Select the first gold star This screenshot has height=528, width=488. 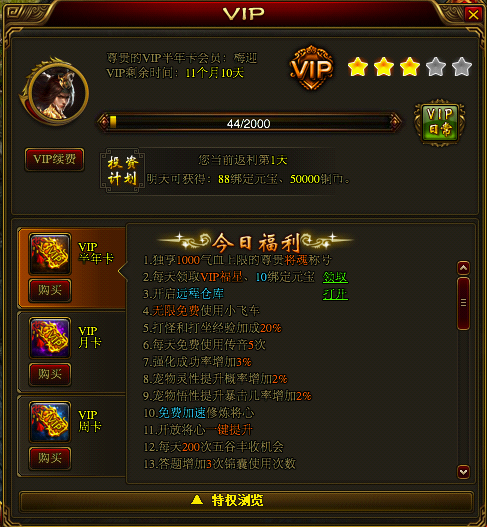[x=358, y=66]
